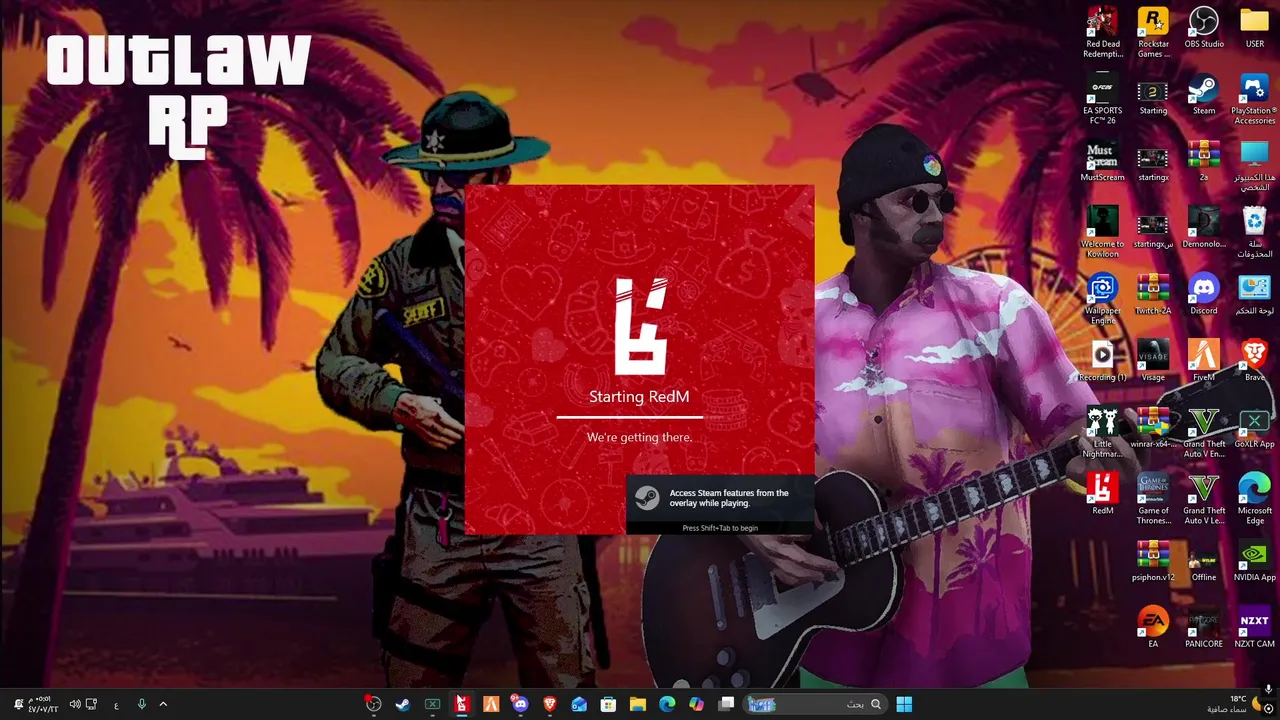Select the 'startingx' video file on the desktop
This screenshot has width=1280, height=720.
(x=1153, y=162)
